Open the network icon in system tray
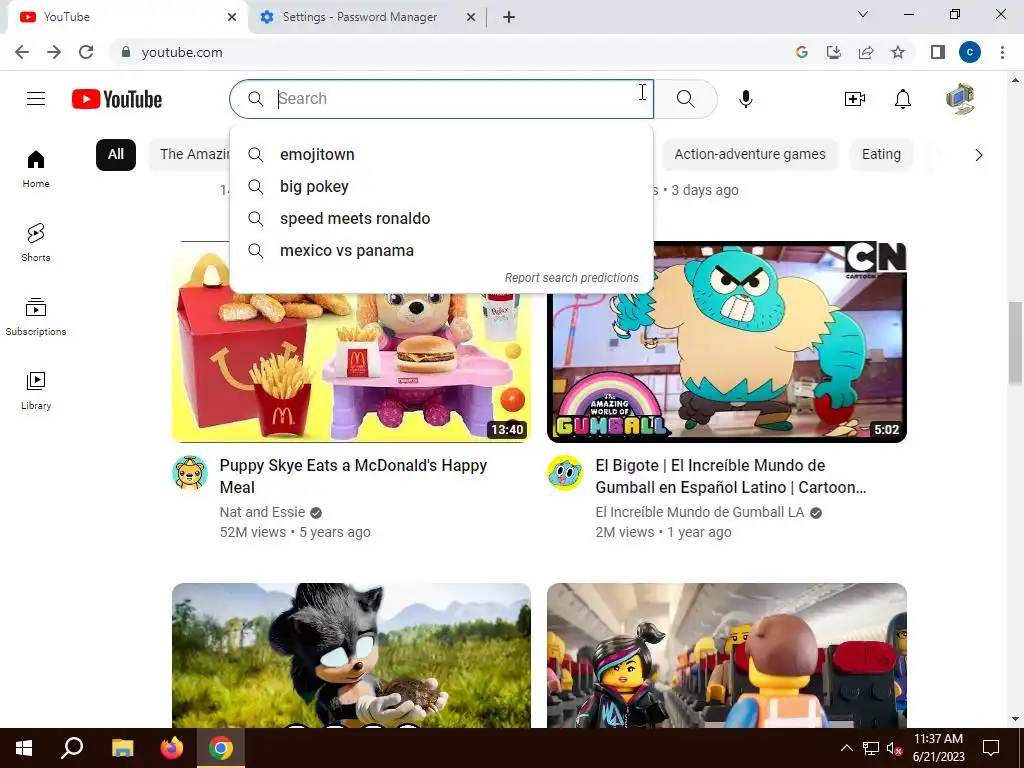The height and width of the screenshot is (768, 1024). click(871, 748)
